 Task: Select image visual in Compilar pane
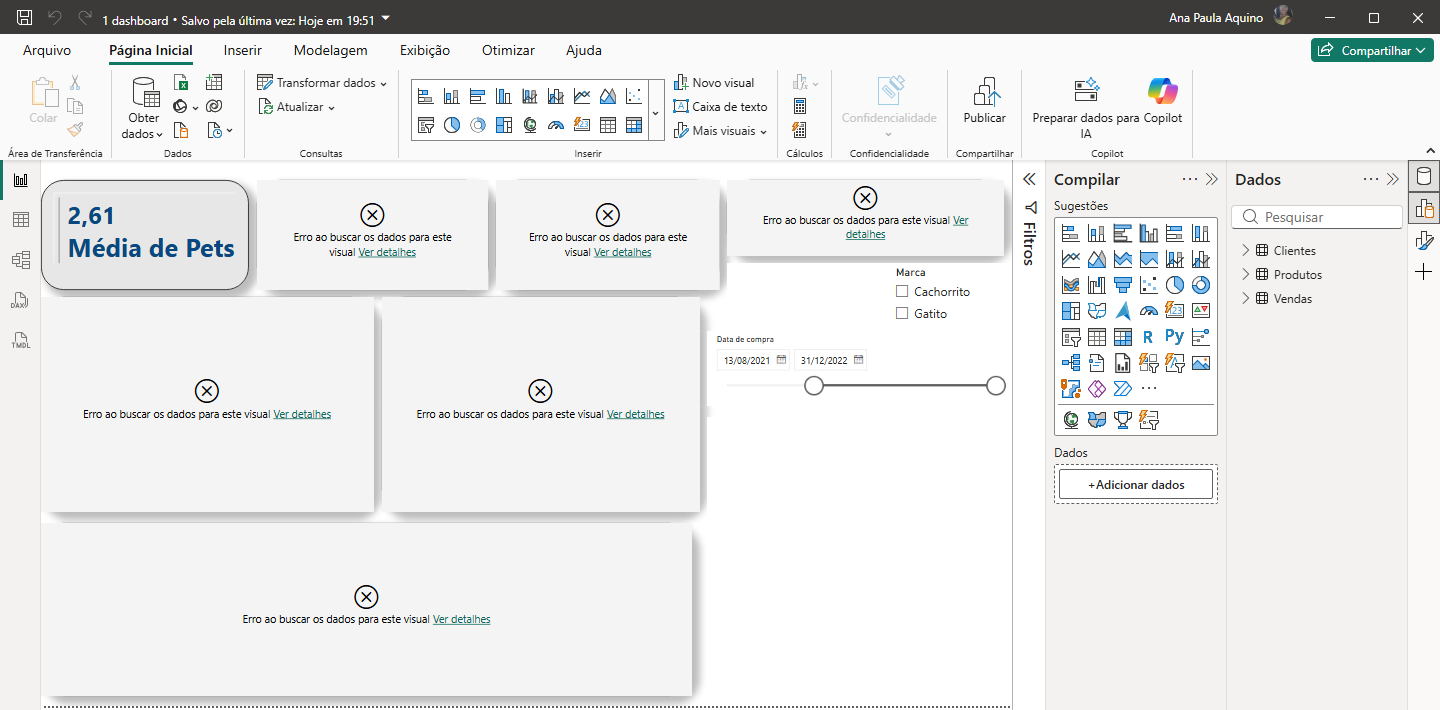pyautogui.click(x=1201, y=363)
